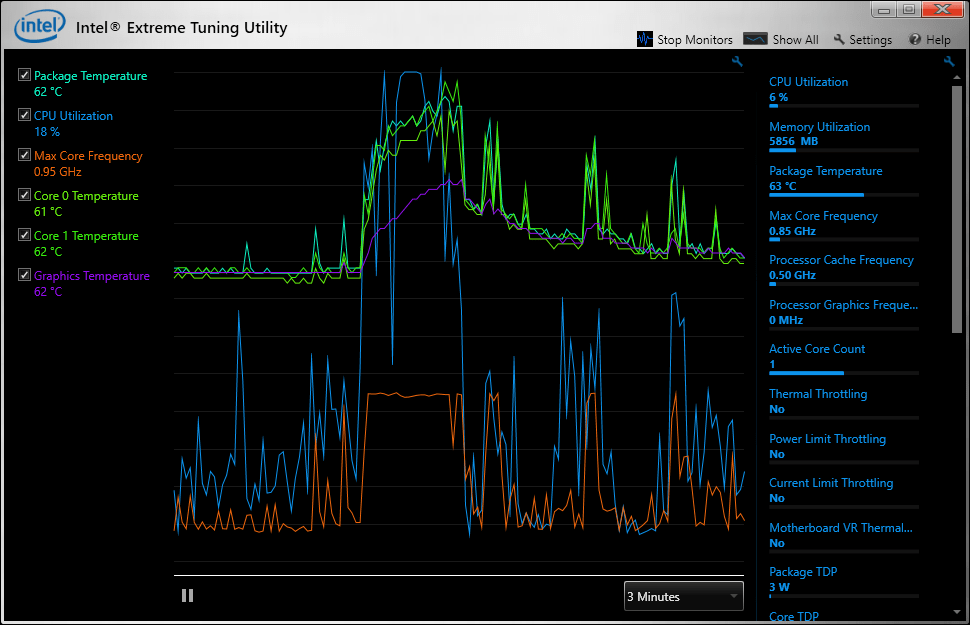The image size is (970, 625).
Task: Click the Show All graph icon
Action: point(755,39)
